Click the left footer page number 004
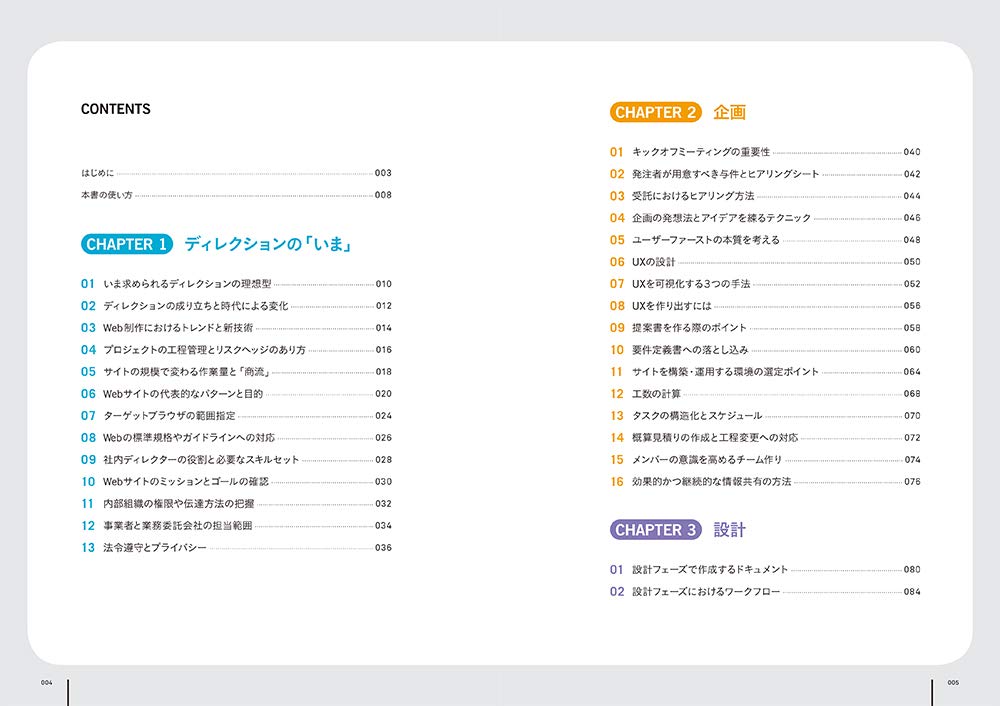1000x706 pixels. [x=47, y=682]
